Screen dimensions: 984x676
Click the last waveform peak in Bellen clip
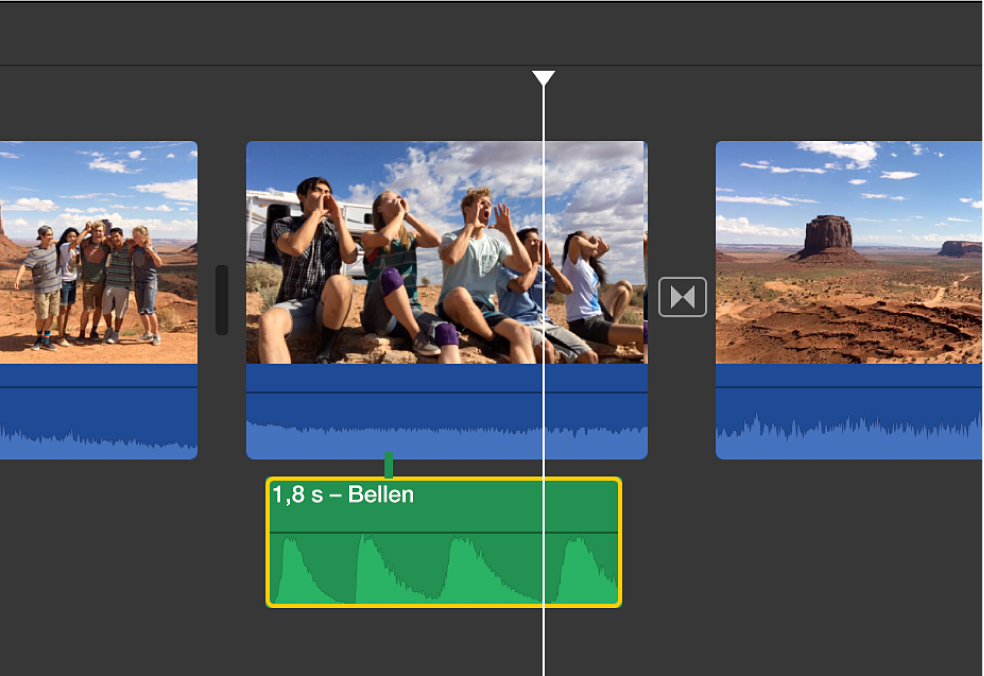[x=578, y=552]
